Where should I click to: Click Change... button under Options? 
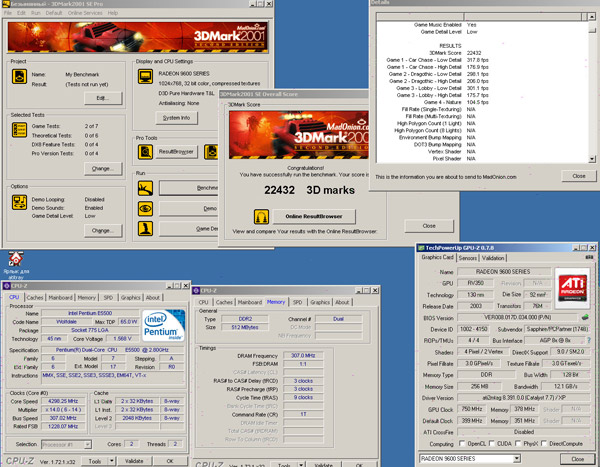pyautogui.click(x=103, y=230)
